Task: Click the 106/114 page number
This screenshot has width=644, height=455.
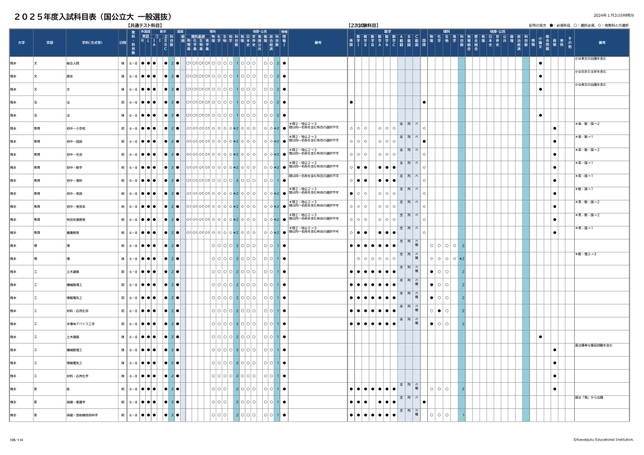Action: 15,437
